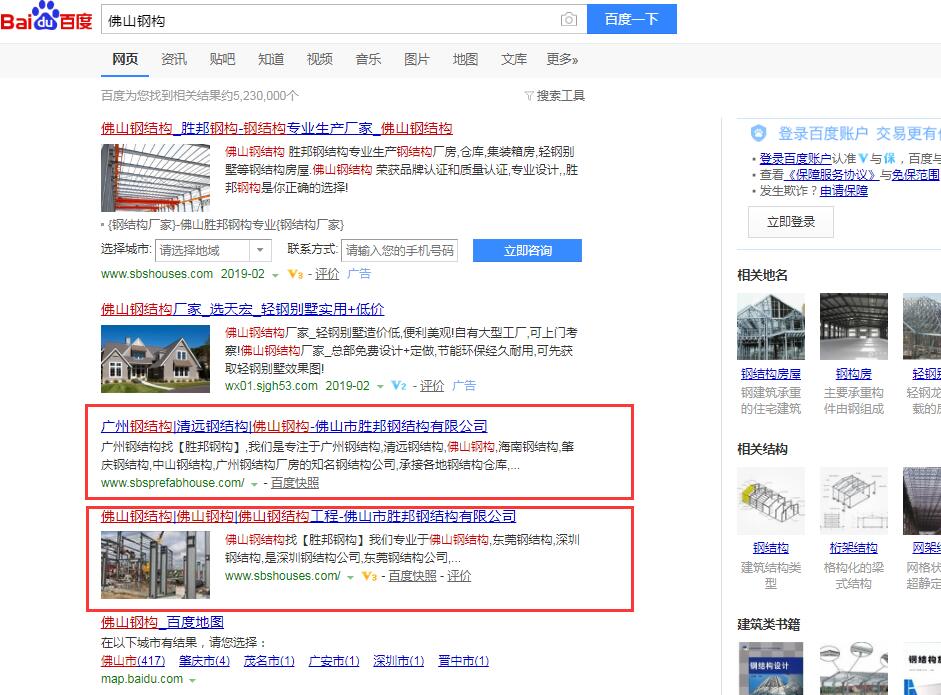Viewport: 941px width, 695px height.
Task: Open the 肇庆市(4) city link
Action: tap(204, 661)
